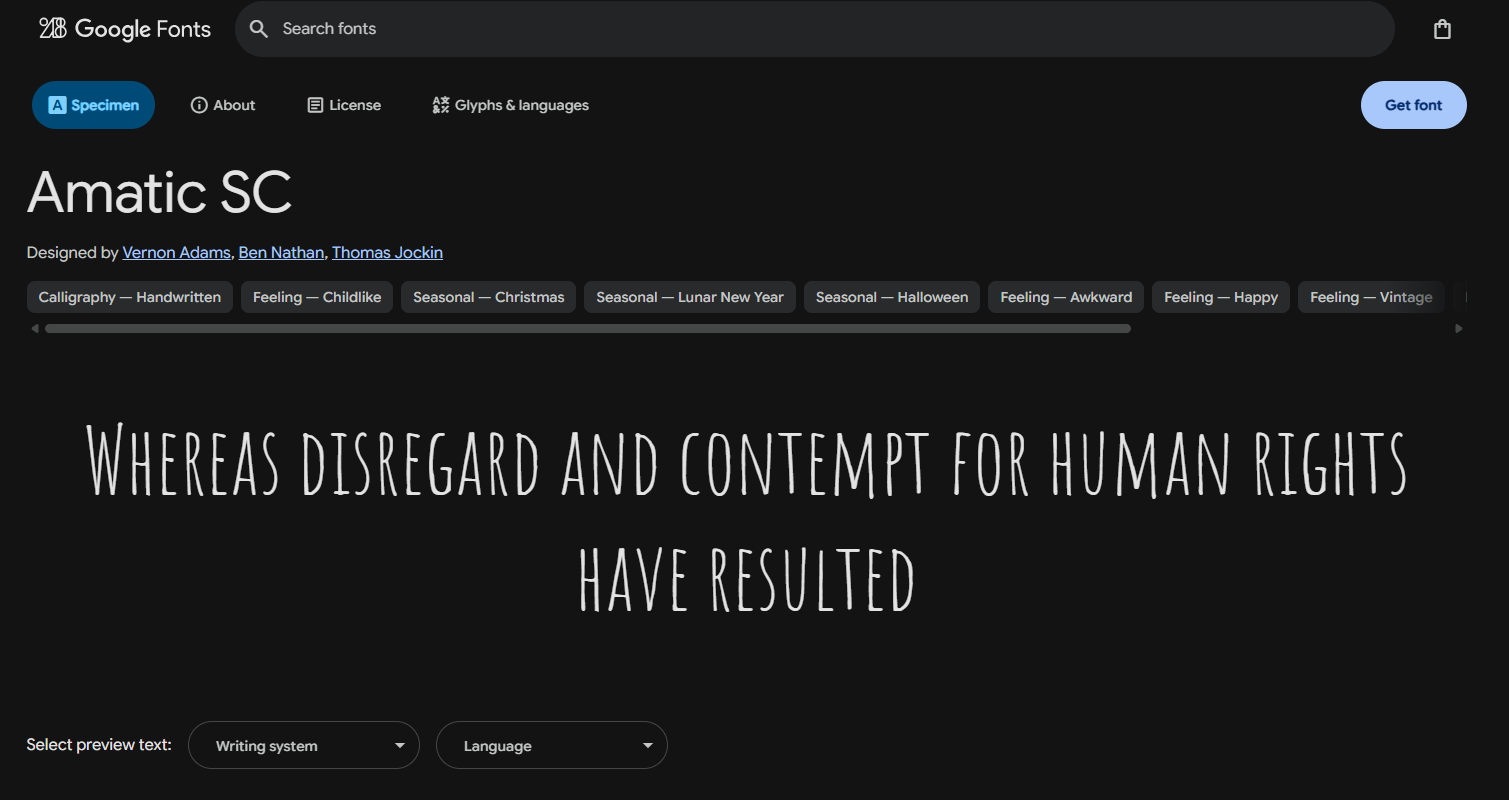Screen dimensions: 1509x800
Task: Open designer Thomas Jockin link
Action: (x=387, y=252)
